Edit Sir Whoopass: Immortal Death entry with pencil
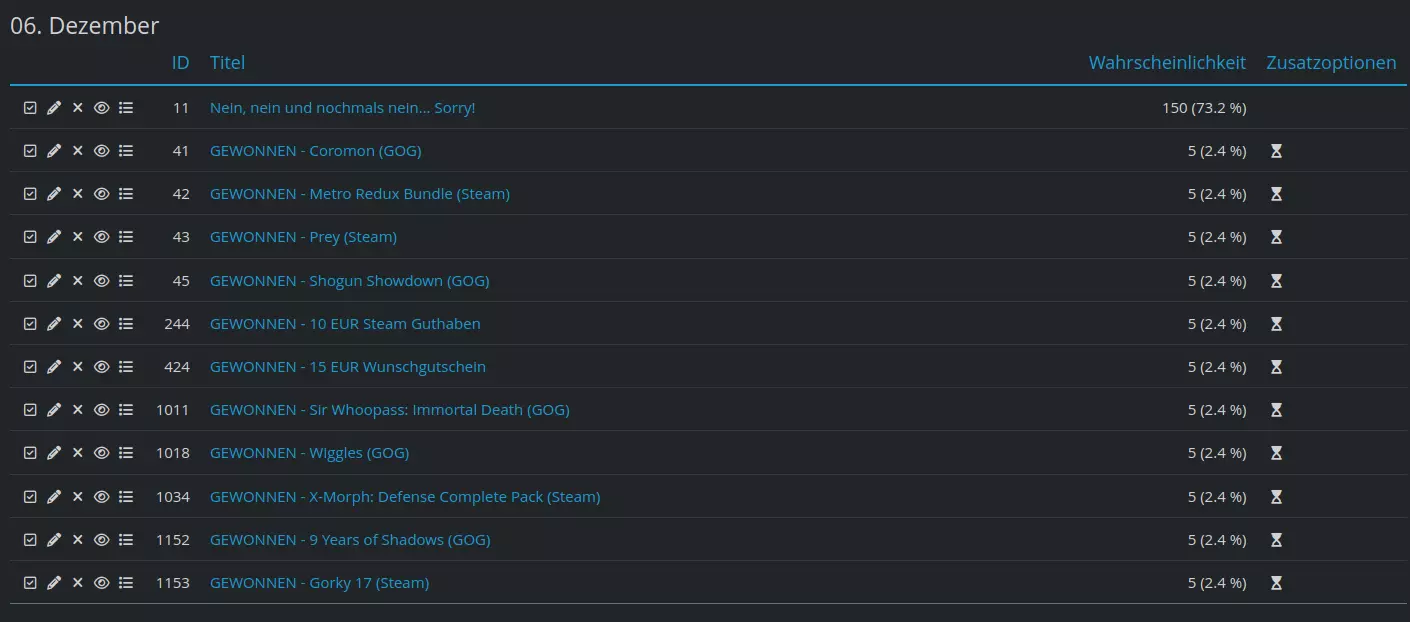The height and width of the screenshot is (622, 1410). 54,410
